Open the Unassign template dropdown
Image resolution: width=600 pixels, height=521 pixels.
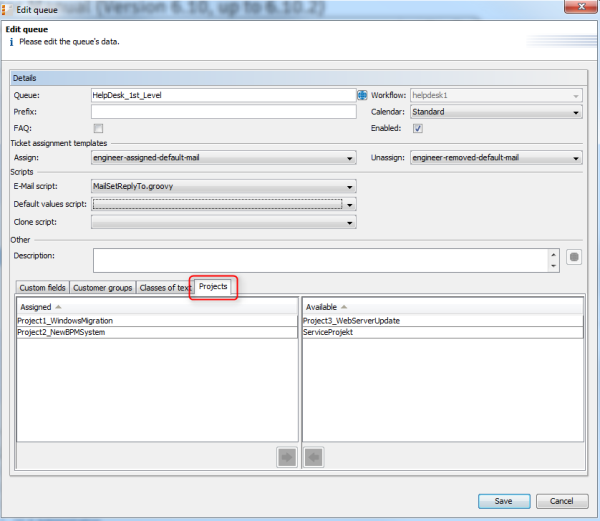494,158
